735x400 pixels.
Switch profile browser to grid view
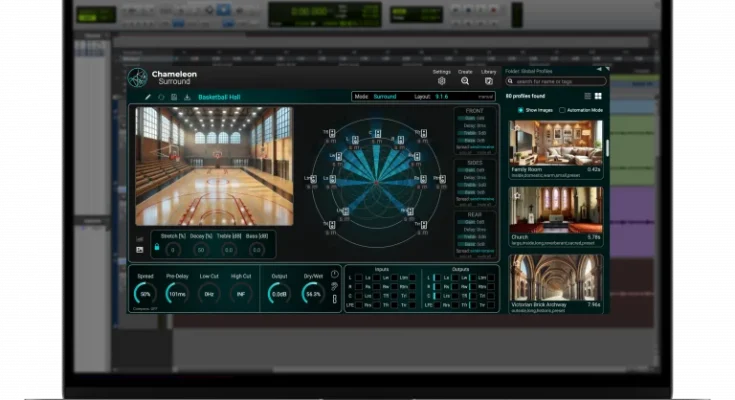(x=598, y=96)
